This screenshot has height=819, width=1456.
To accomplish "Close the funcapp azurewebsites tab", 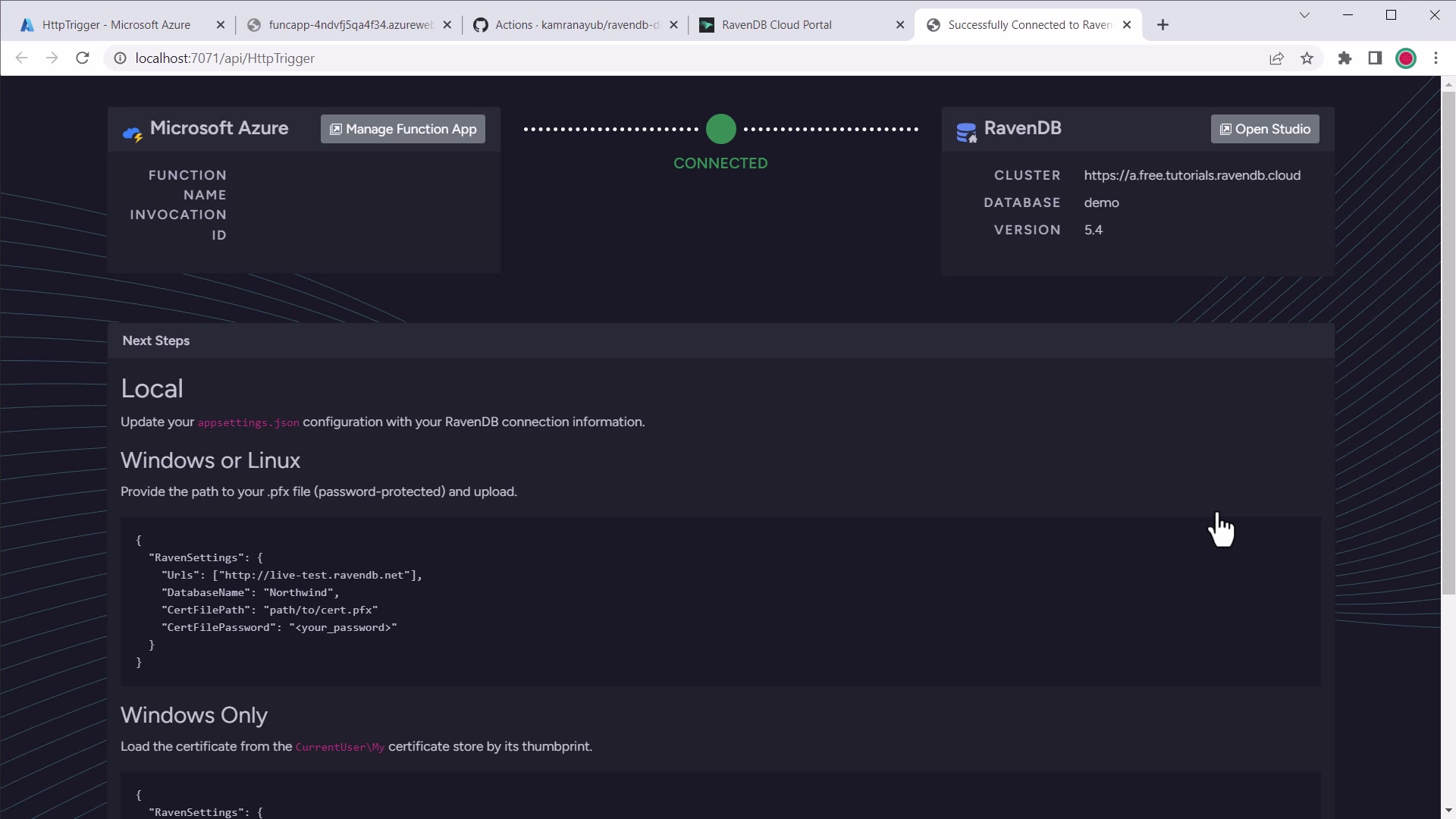I will click(447, 25).
